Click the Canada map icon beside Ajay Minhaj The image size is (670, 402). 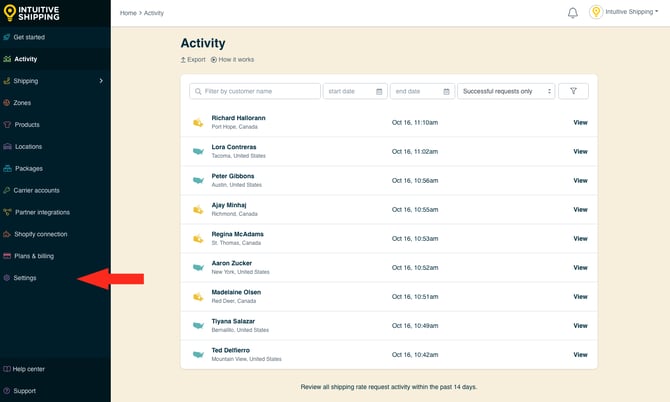[198, 210]
